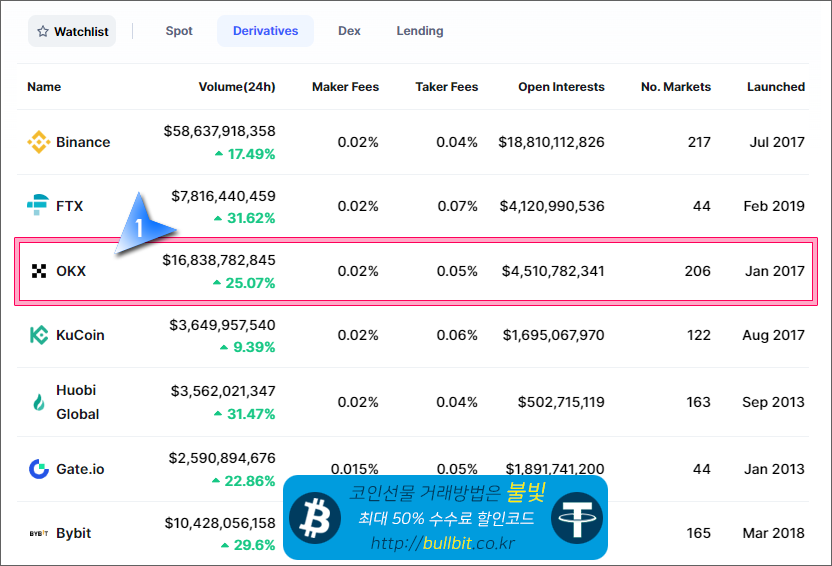Select Bybit volume $10,428,056,158
The height and width of the screenshot is (566, 832).
click(220, 523)
